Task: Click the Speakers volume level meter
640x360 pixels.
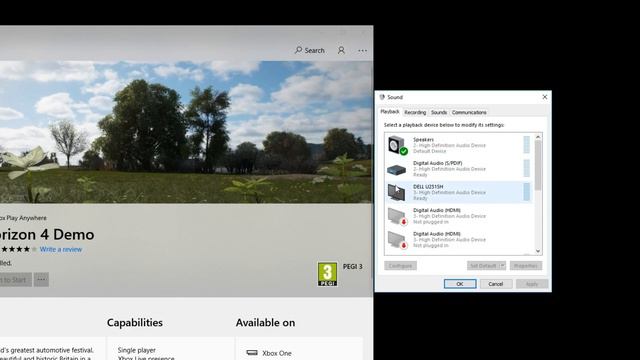Action: pyautogui.click(x=527, y=145)
